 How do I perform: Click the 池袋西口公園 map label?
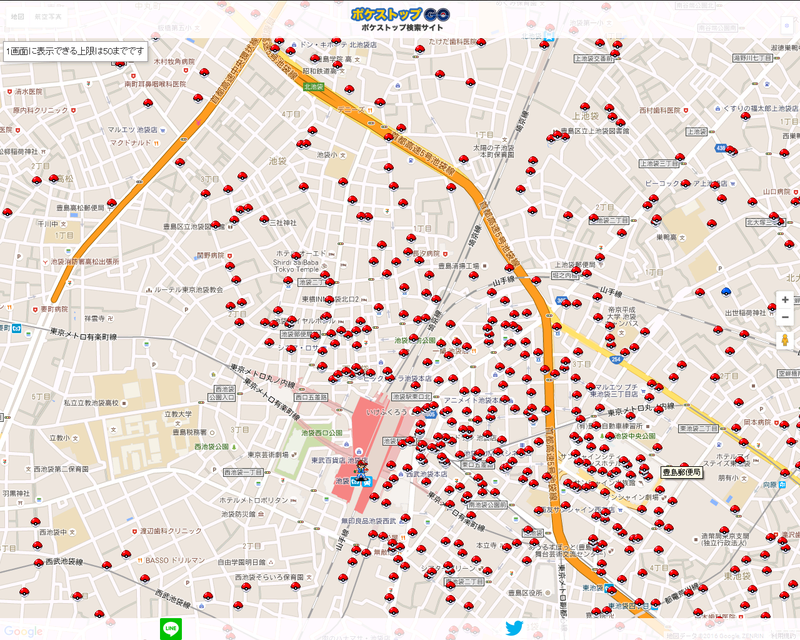(x=322, y=433)
